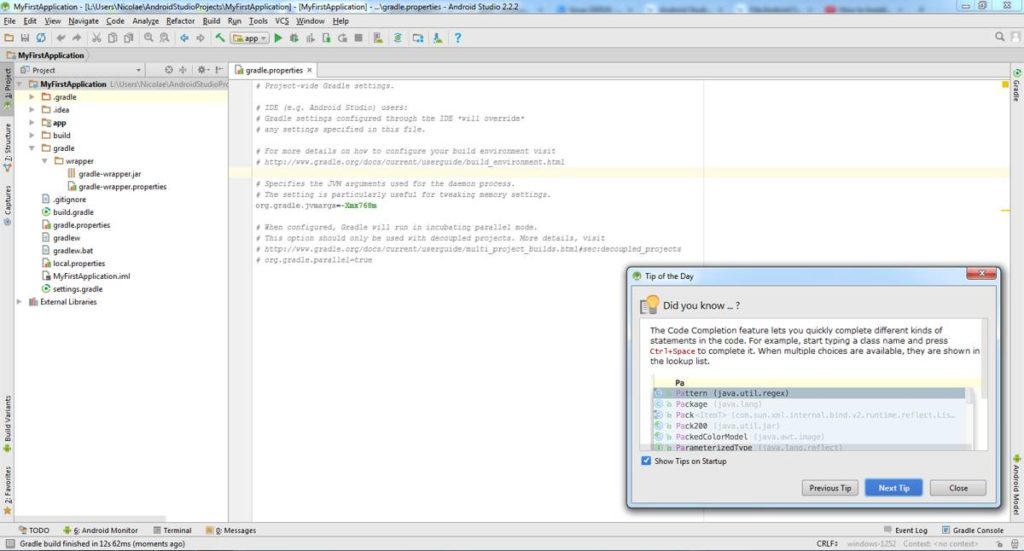Click the Paste toolbar icon
This screenshot has height=551, width=1024.
click(128, 38)
